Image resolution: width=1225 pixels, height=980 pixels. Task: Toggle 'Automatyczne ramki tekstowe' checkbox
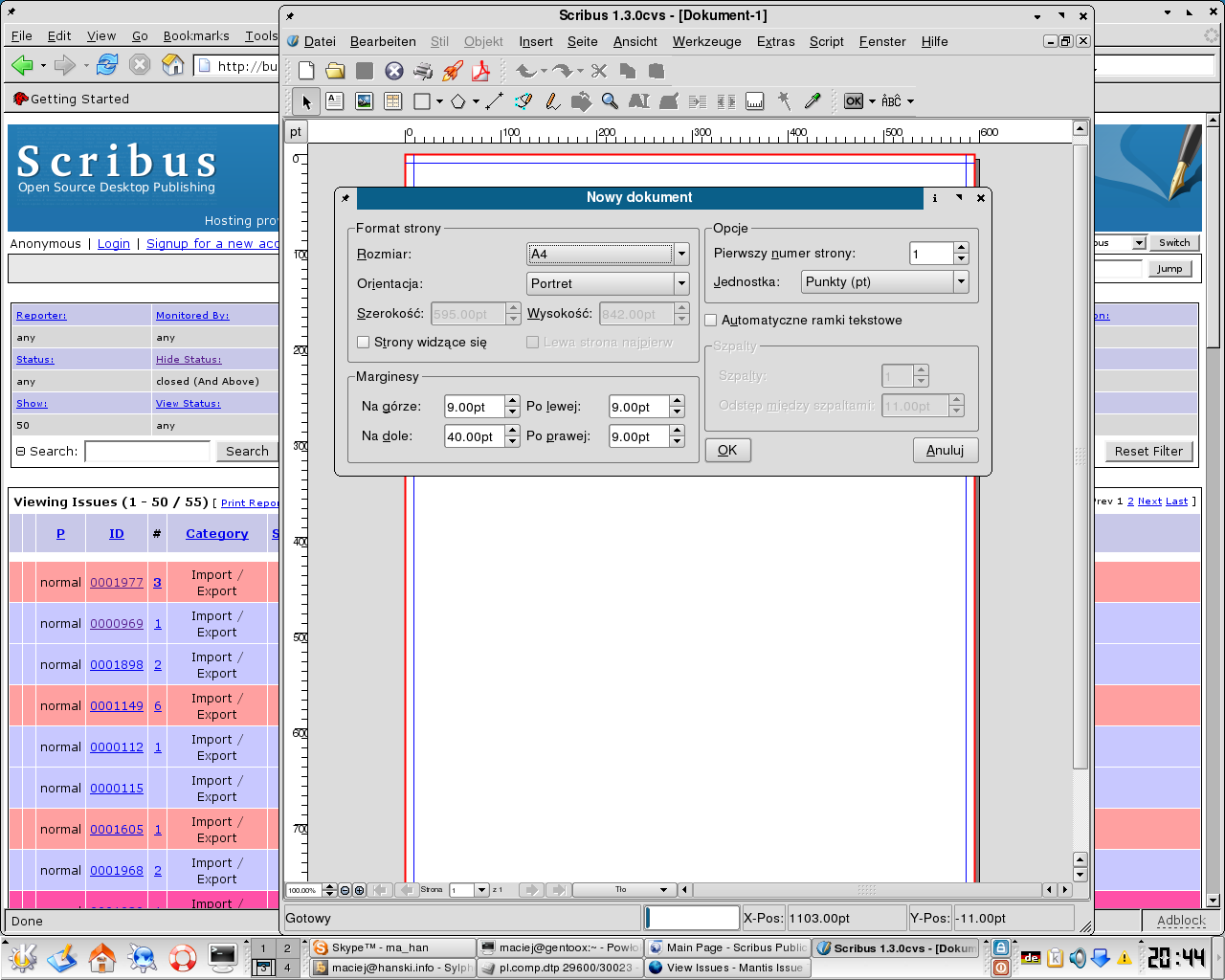pos(711,321)
